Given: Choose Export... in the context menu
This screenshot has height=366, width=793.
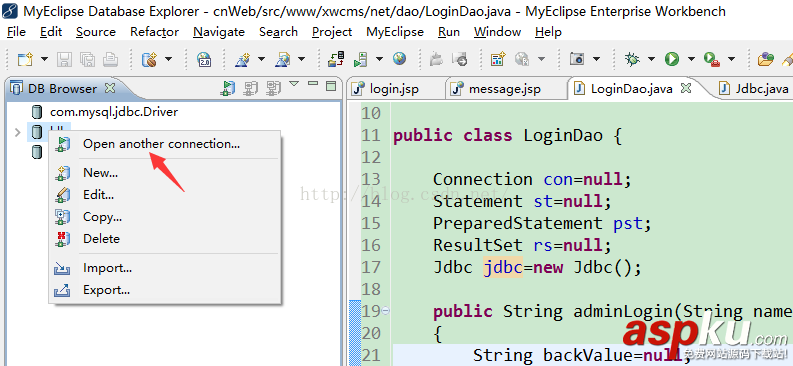Looking at the screenshot, I should [165, 290].
